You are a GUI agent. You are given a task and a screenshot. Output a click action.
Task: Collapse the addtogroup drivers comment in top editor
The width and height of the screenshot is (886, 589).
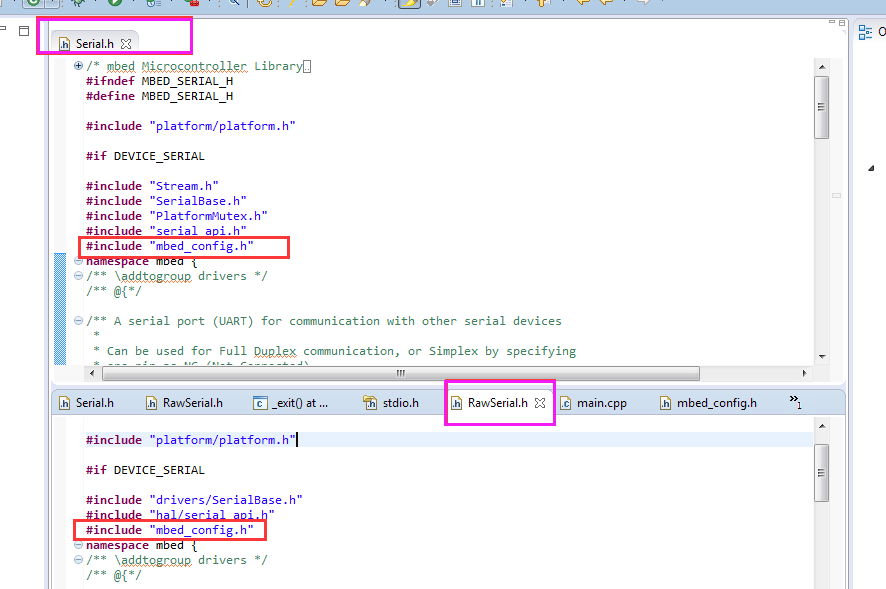79,276
